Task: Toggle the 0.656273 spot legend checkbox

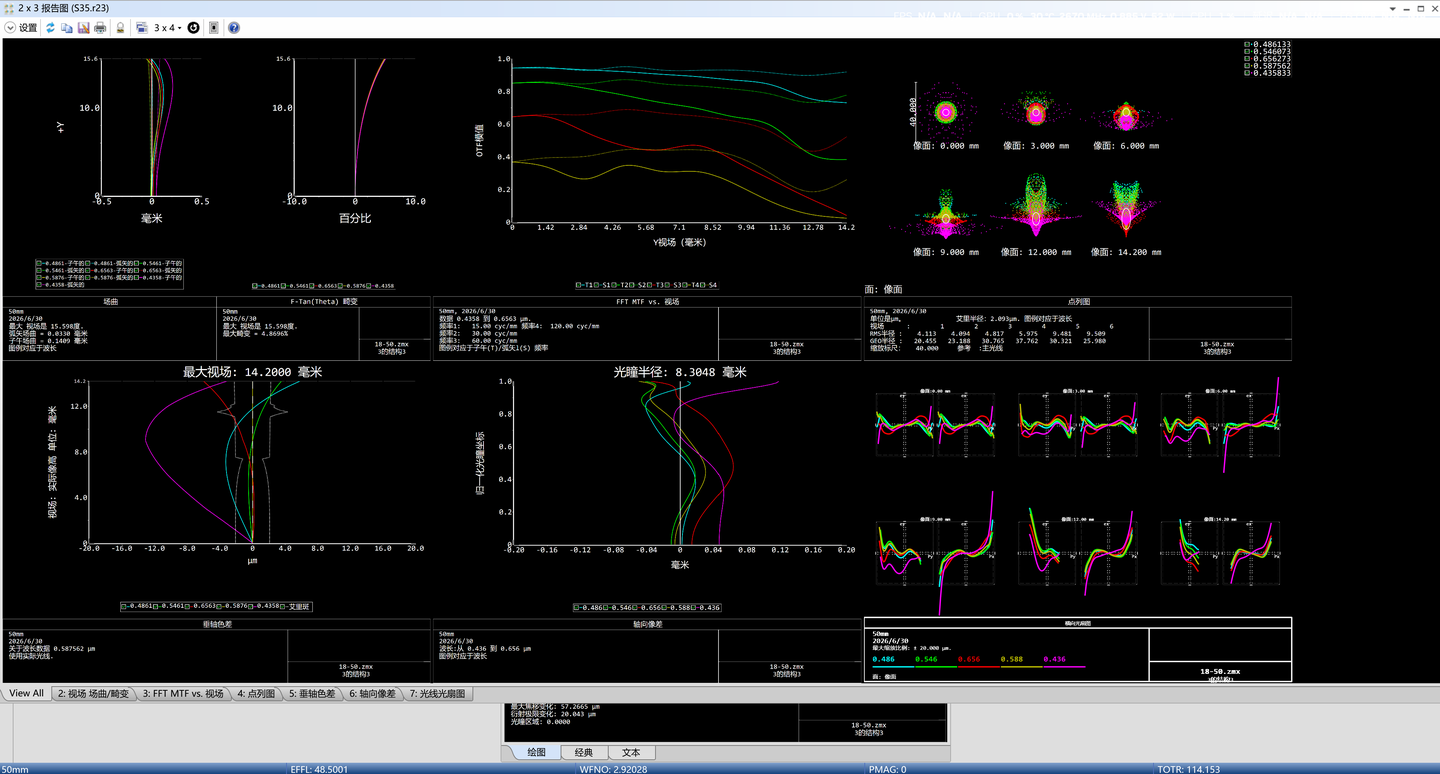Action: pyautogui.click(x=1247, y=59)
